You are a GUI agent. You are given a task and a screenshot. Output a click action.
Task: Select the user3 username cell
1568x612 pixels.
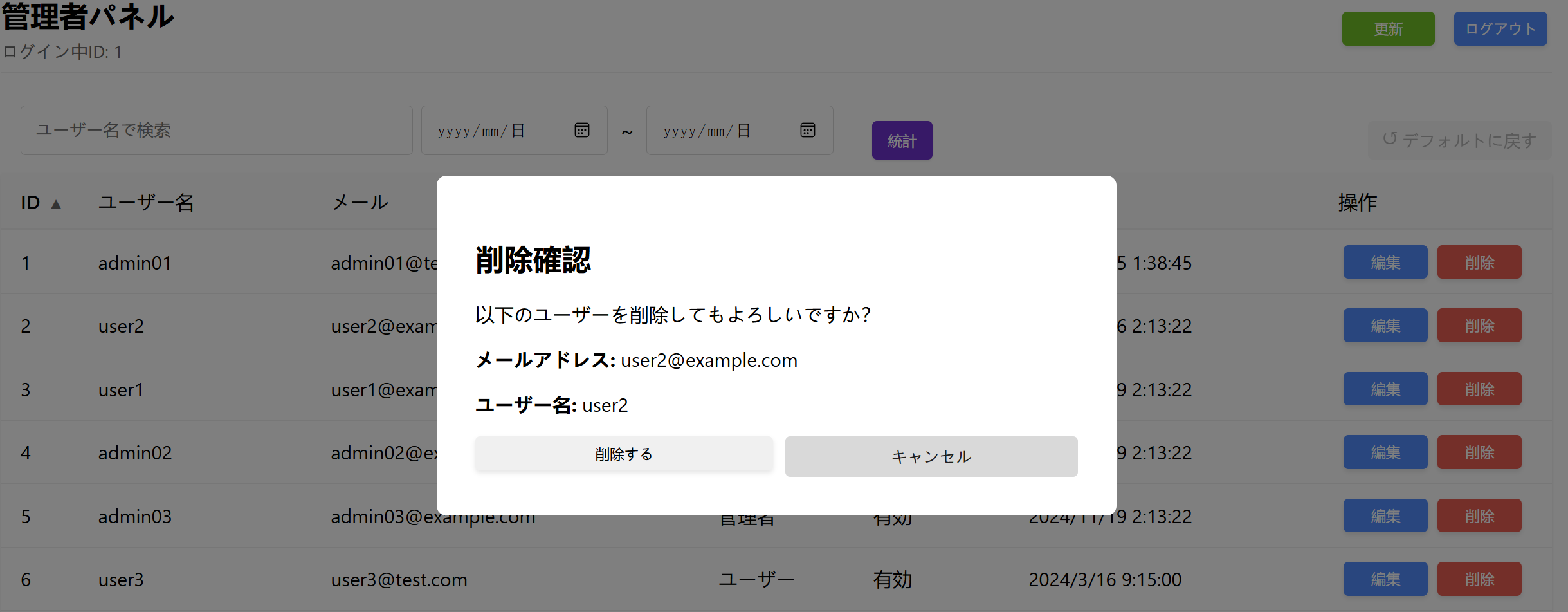click(121, 579)
